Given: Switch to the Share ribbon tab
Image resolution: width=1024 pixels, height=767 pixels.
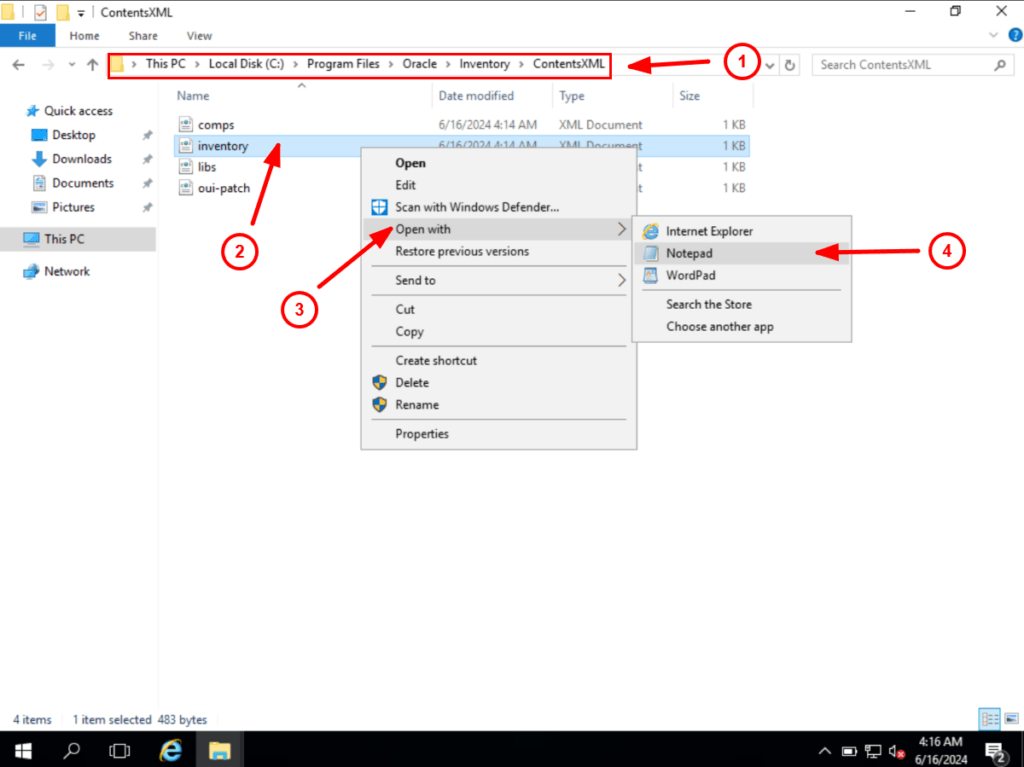Looking at the screenshot, I should coord(143,36).
